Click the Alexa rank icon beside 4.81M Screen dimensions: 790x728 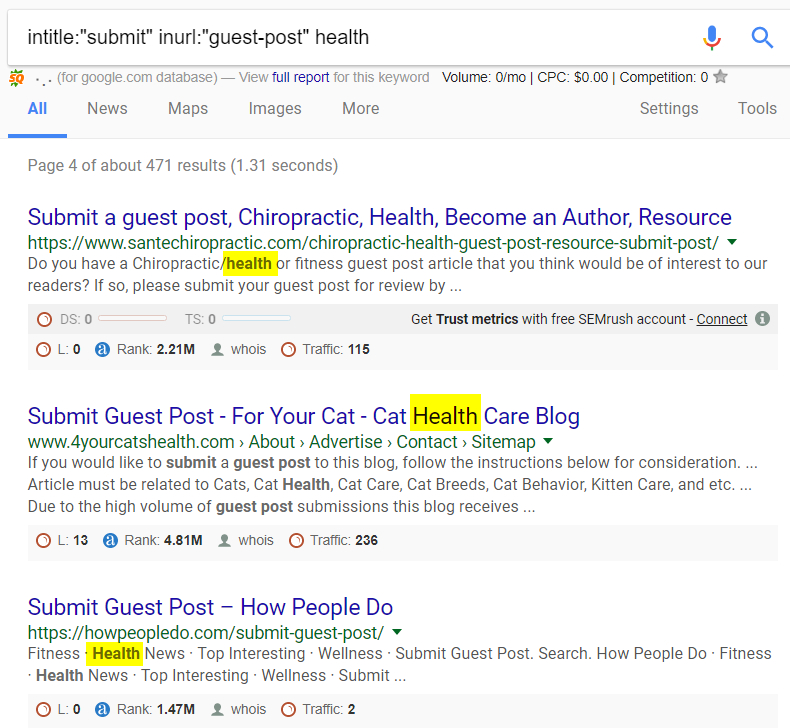click(x=110, y=541)
